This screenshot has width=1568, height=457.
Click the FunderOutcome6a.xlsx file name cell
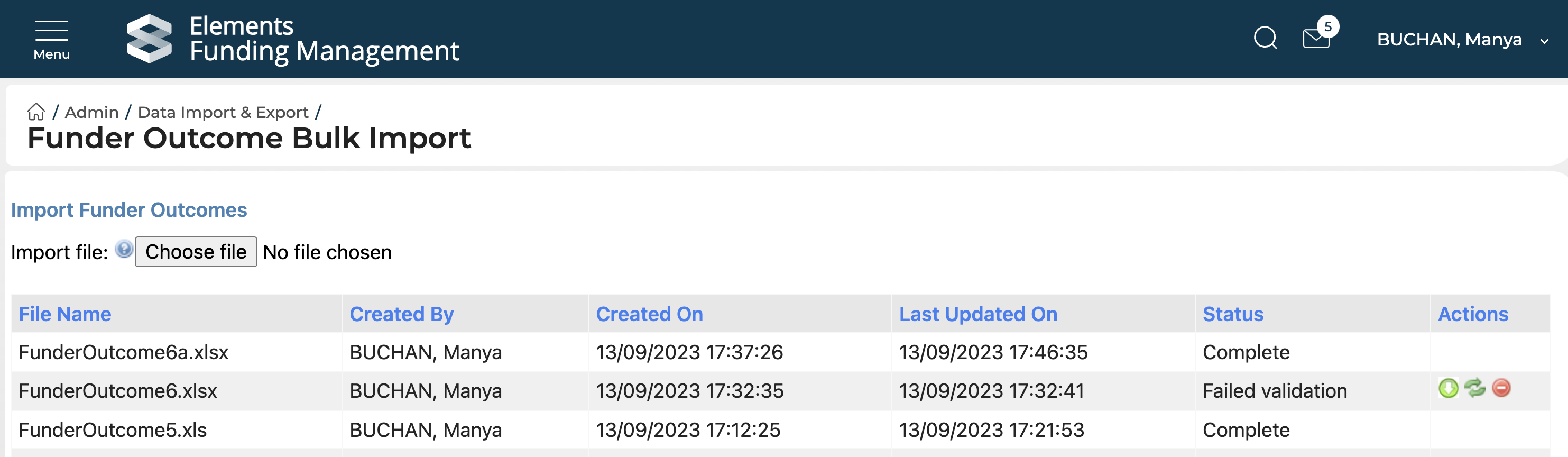point(124,352)
